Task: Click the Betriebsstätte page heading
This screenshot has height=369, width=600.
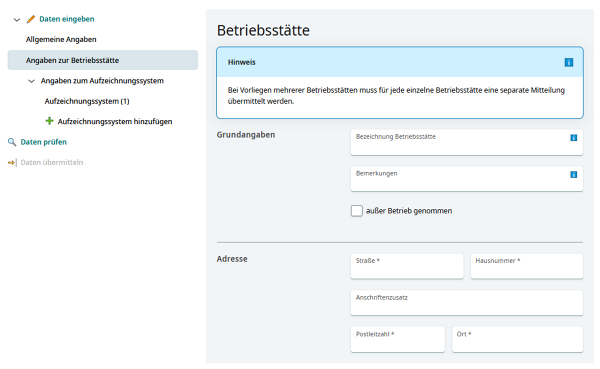Action: tap(263, 30)
